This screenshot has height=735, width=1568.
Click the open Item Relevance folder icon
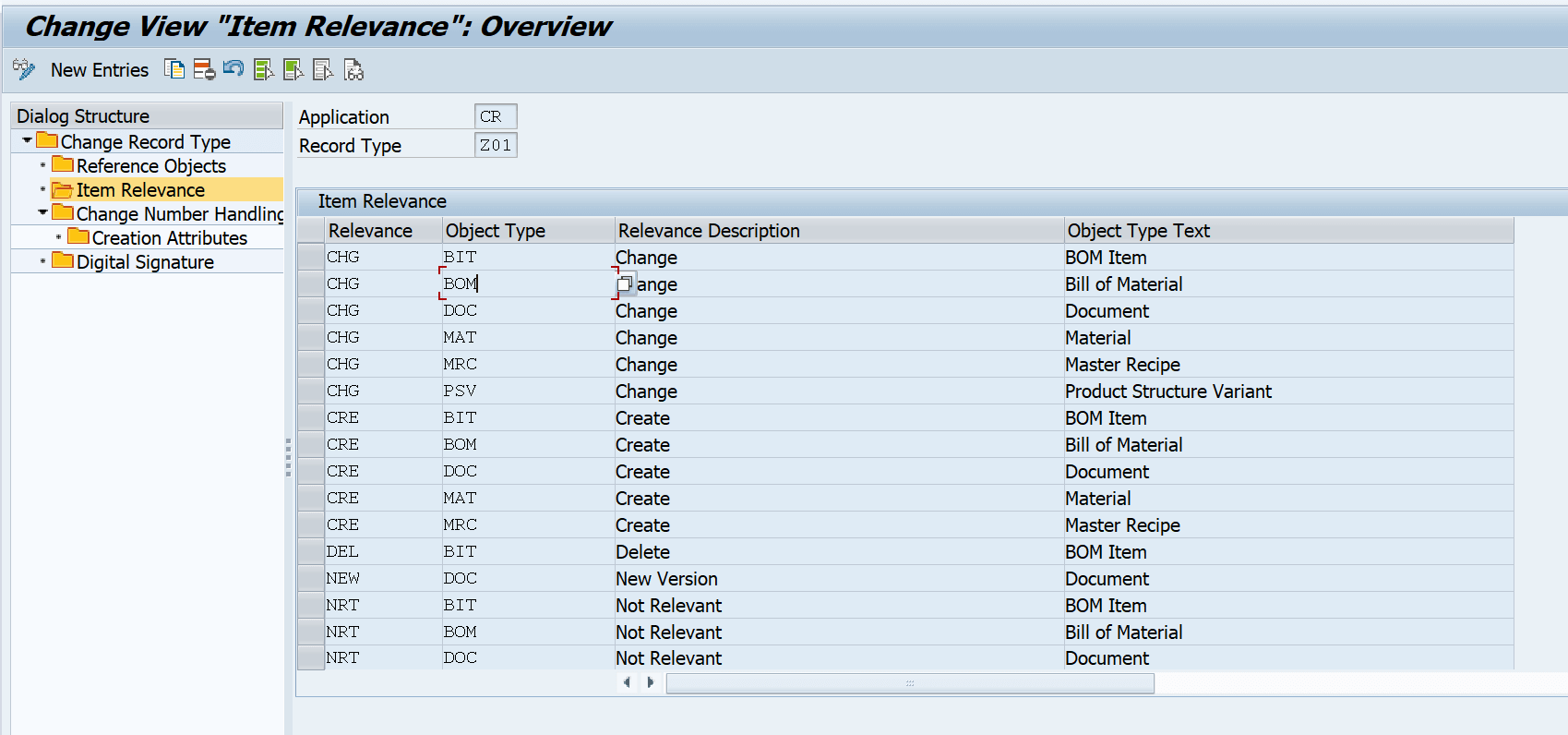coord(63,189)
